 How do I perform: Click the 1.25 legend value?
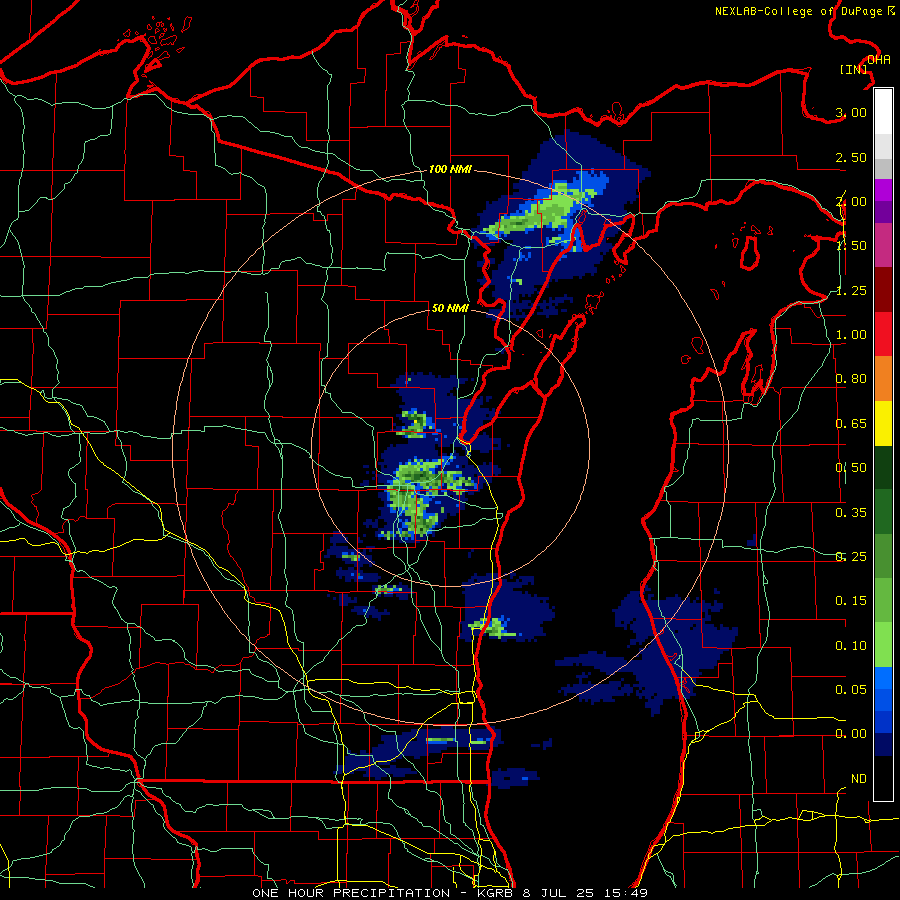coord(851,290)
